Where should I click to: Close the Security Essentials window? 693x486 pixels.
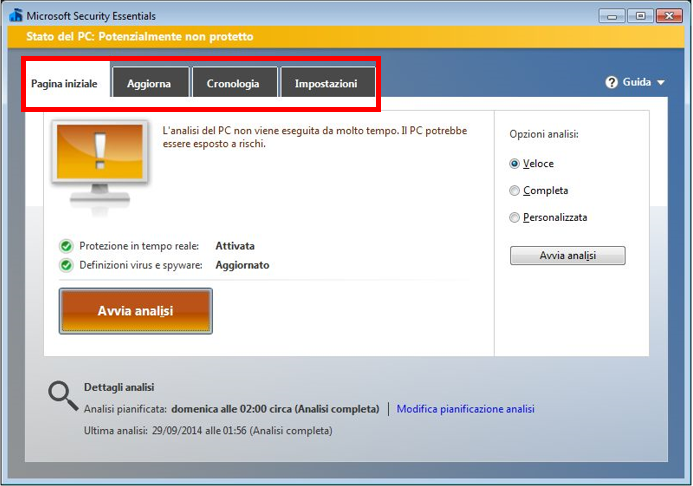(669, 16)
